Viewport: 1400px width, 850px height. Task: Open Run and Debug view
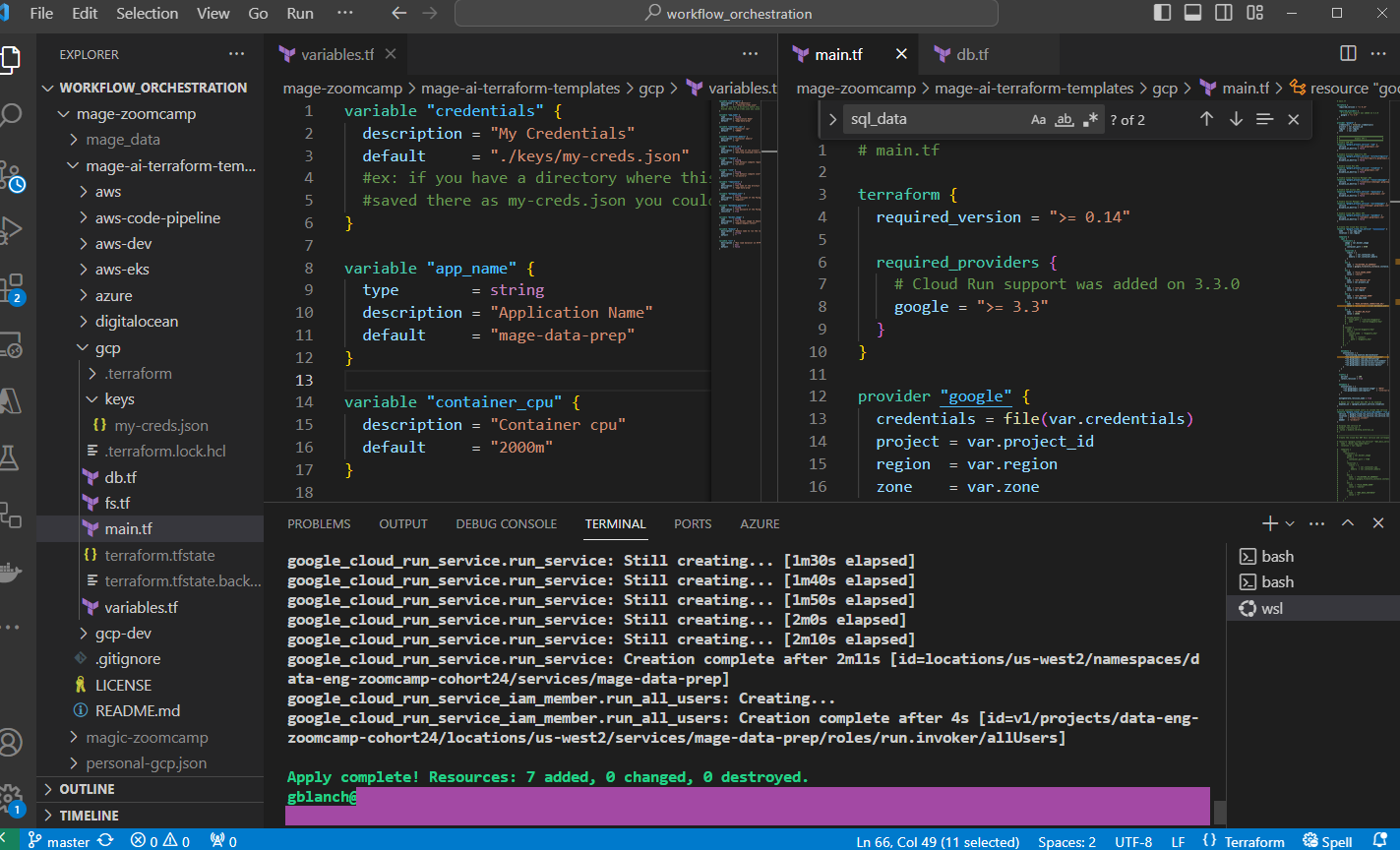(x=10, y=230)
